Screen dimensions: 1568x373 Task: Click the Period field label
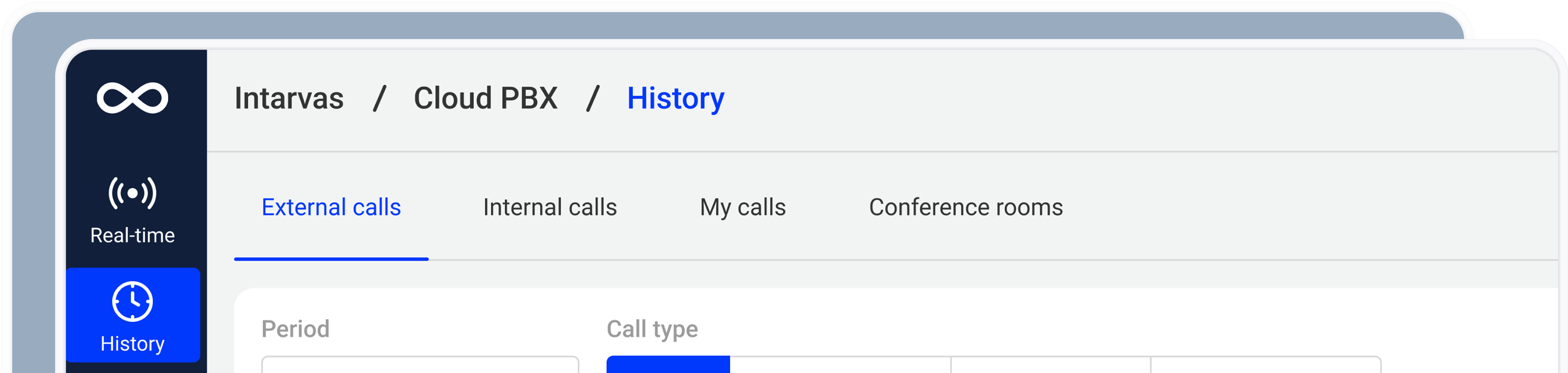pos(295,329)
